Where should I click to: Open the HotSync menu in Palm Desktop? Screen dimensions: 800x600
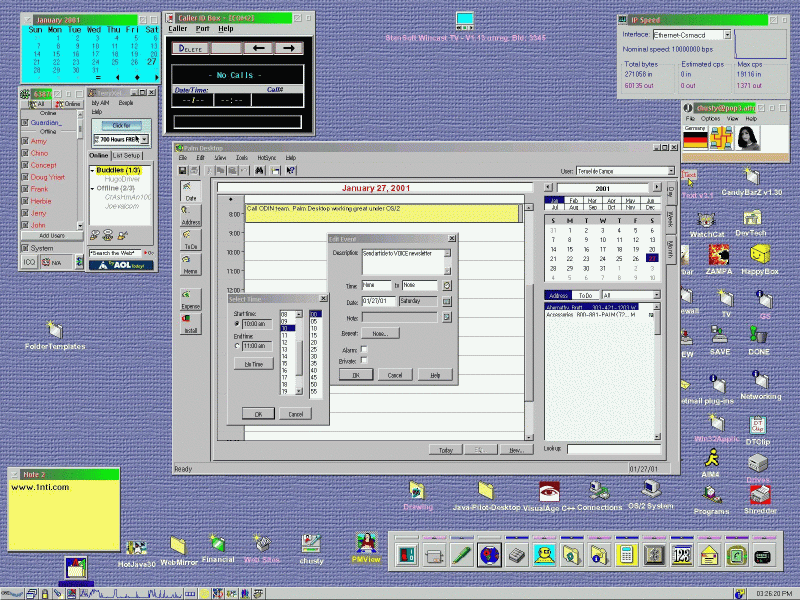coord(266,158)
